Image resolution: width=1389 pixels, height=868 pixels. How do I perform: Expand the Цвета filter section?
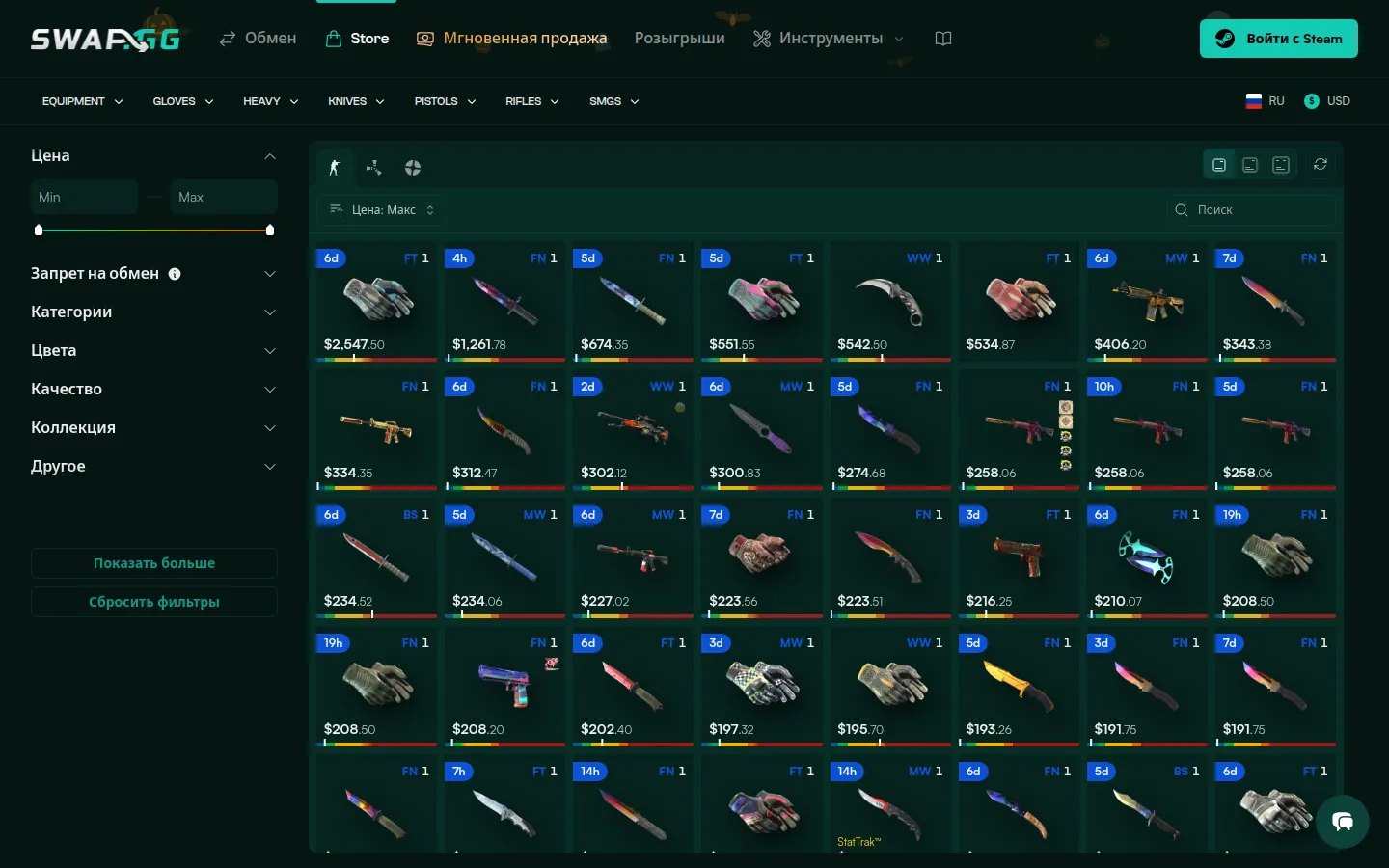(x=154, y=351)
